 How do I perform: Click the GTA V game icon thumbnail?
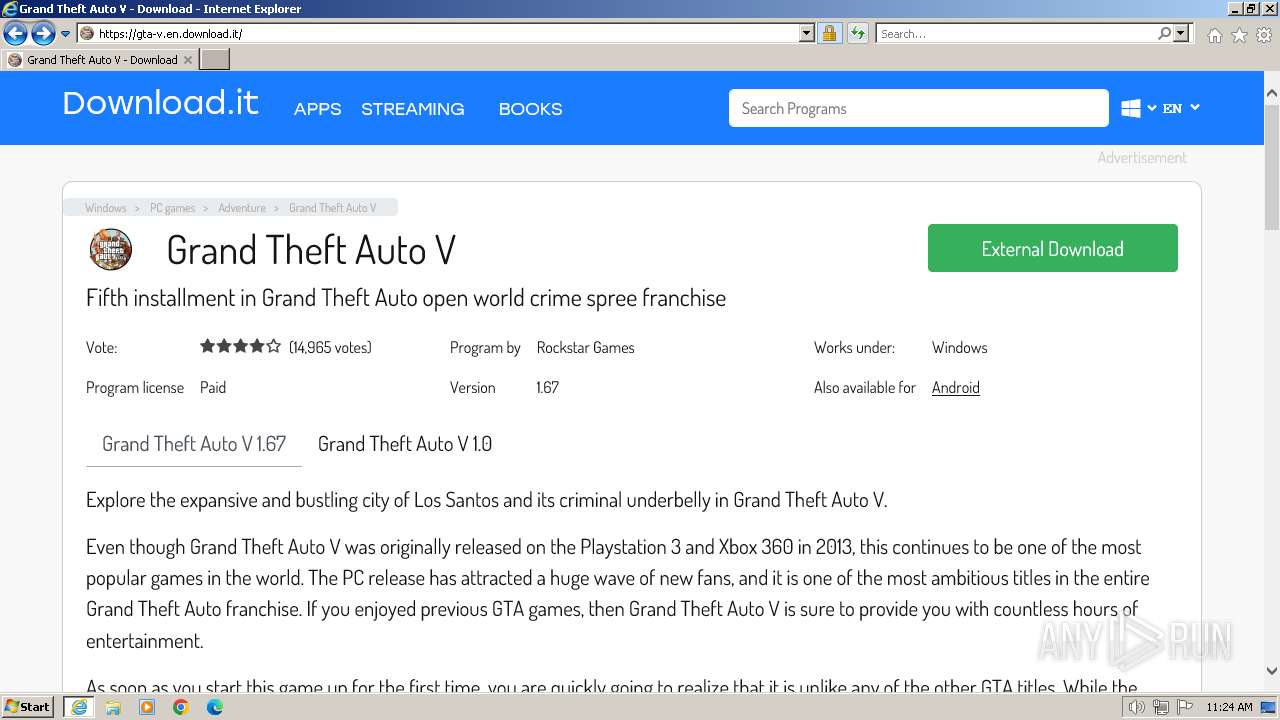tap(111, 250)
